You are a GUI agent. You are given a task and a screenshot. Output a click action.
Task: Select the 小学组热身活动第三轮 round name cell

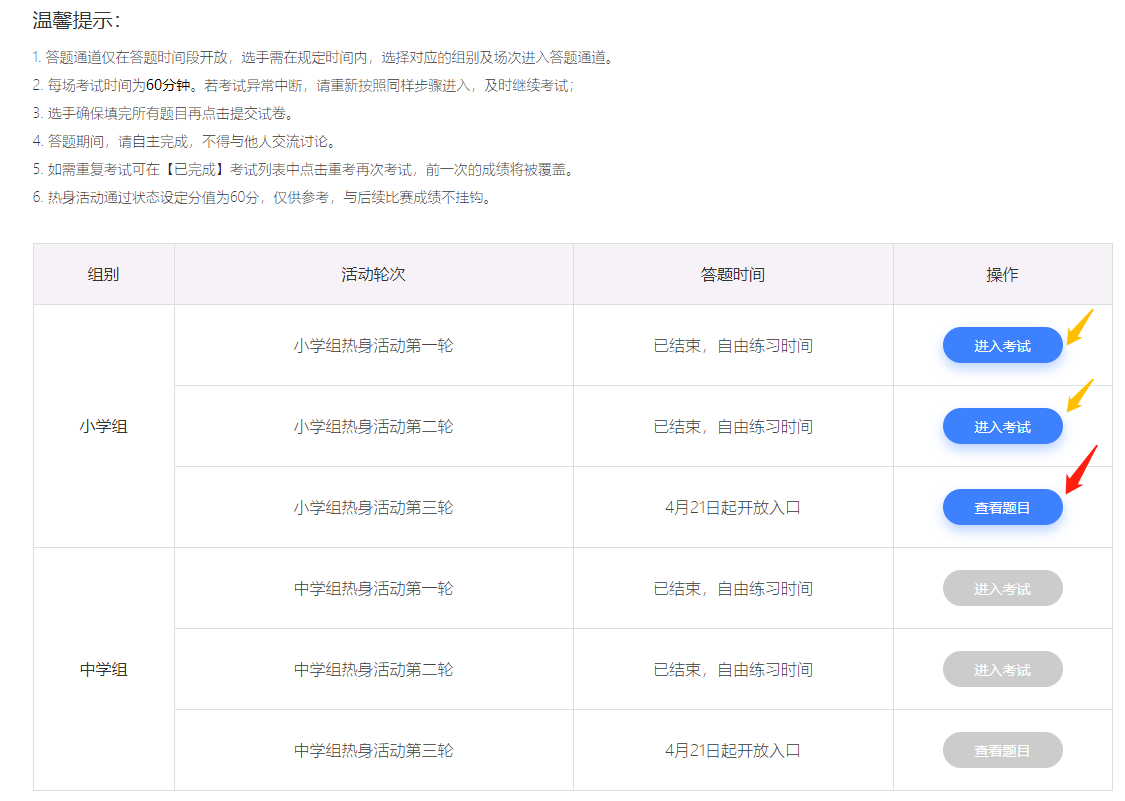(372, 506)
